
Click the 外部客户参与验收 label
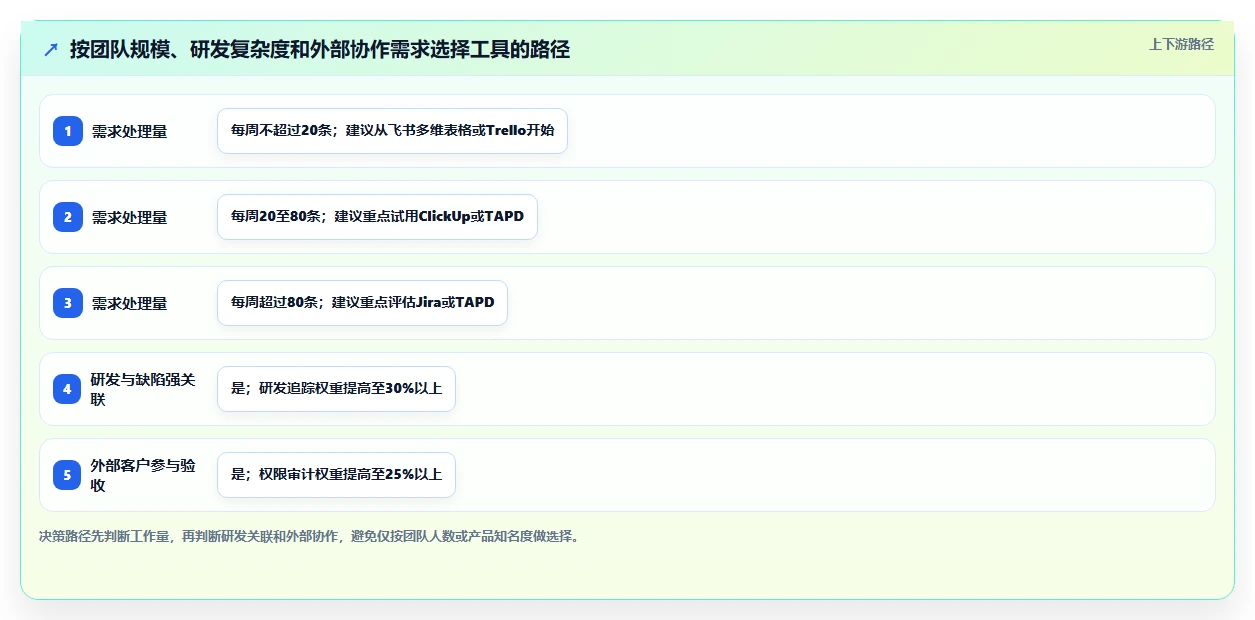143,475
